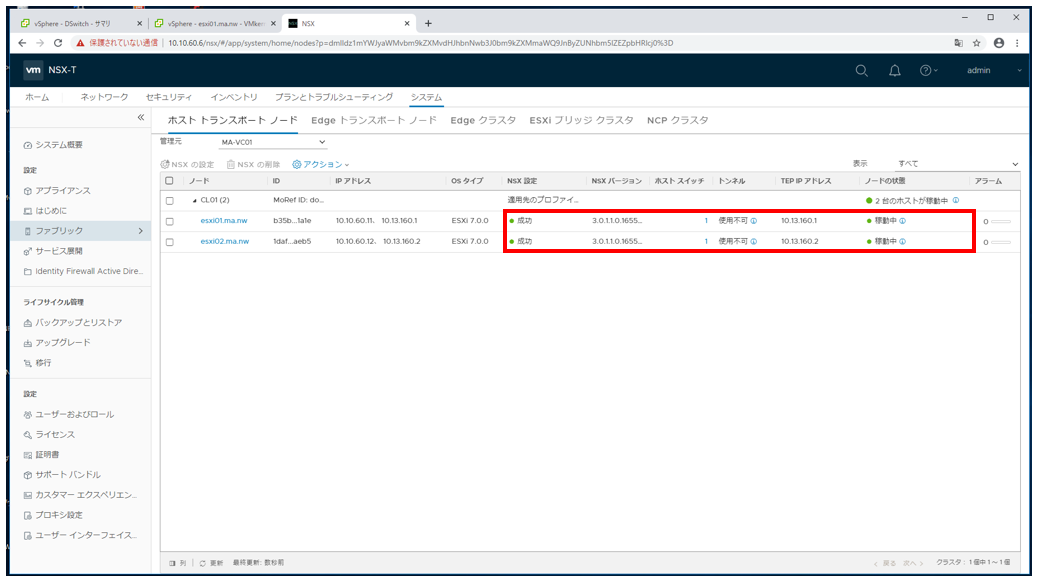Open the esxi01.ma.nw node link
1039x583 pixels.
[224, 221]
